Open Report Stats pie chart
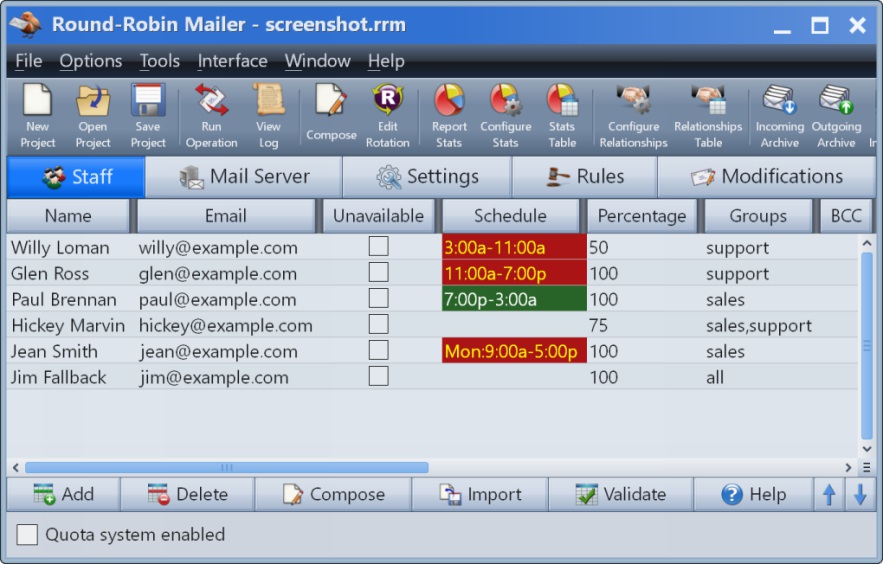 [x=449, y=115]
